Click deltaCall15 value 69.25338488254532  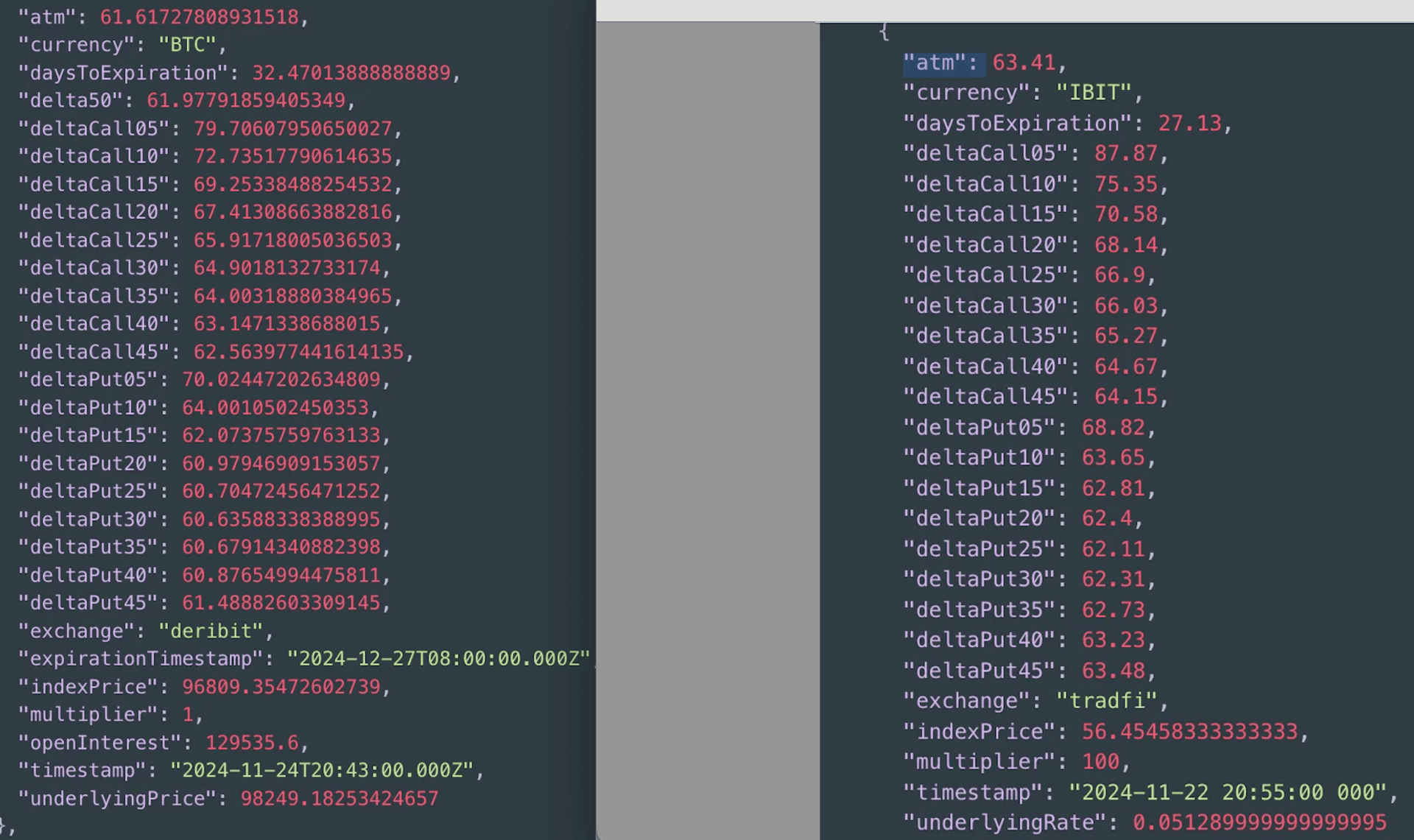pyautogui.click(x=293, y=184)
